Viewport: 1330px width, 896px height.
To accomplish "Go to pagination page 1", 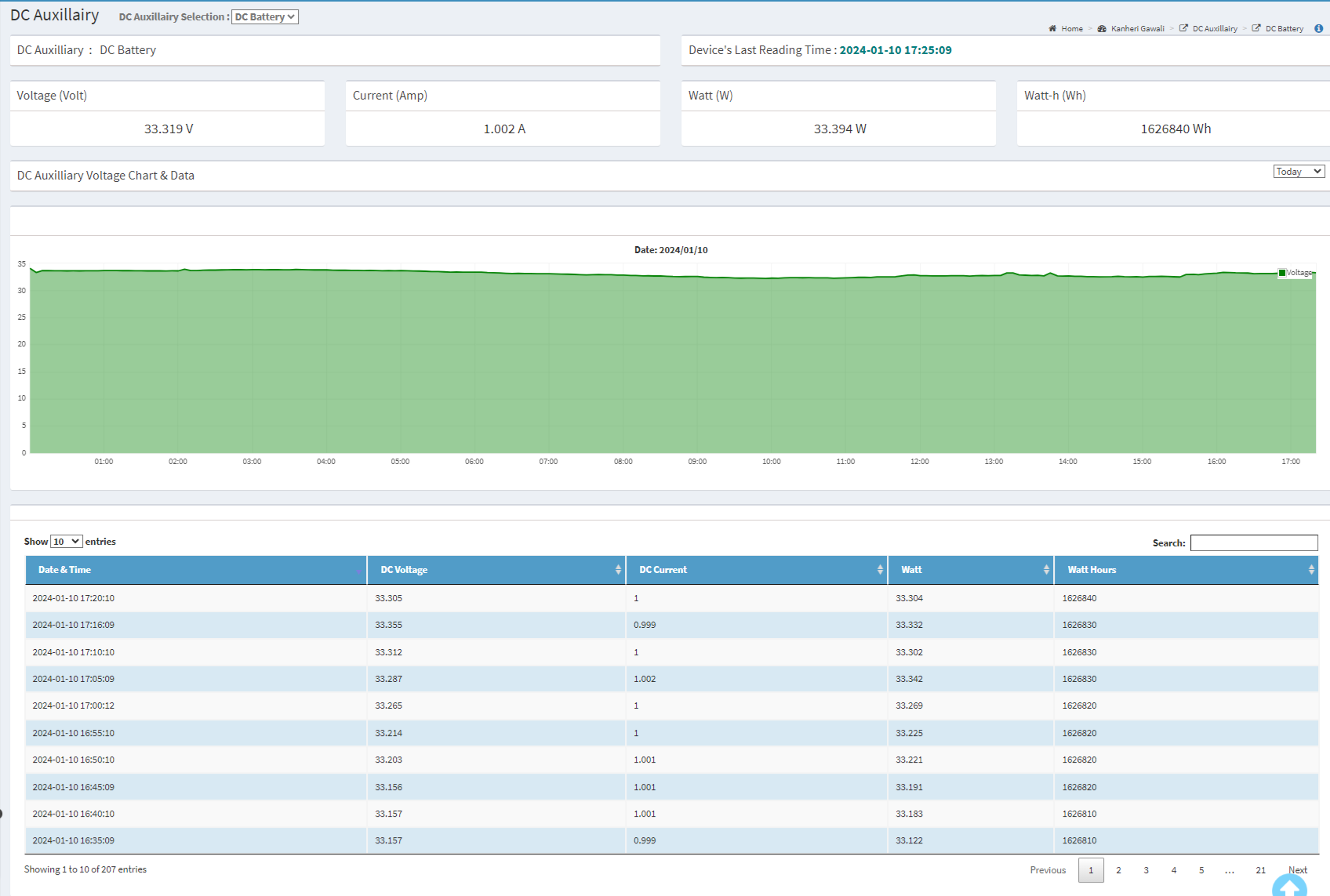I will click(1091, 870).
